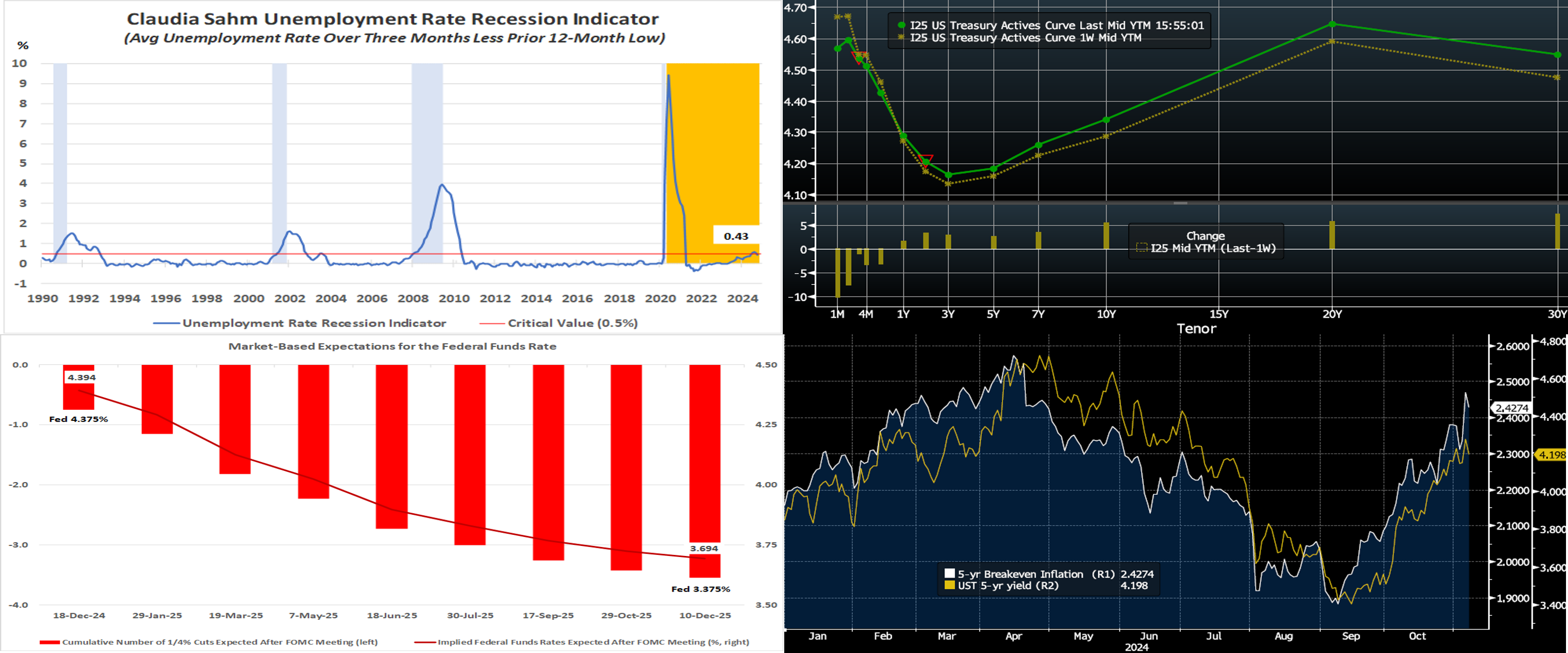Click the 2.4274 value flag on the right axis
Image resolution: width=1568 pixels, height=653 pixels.
click(1511, 408)
